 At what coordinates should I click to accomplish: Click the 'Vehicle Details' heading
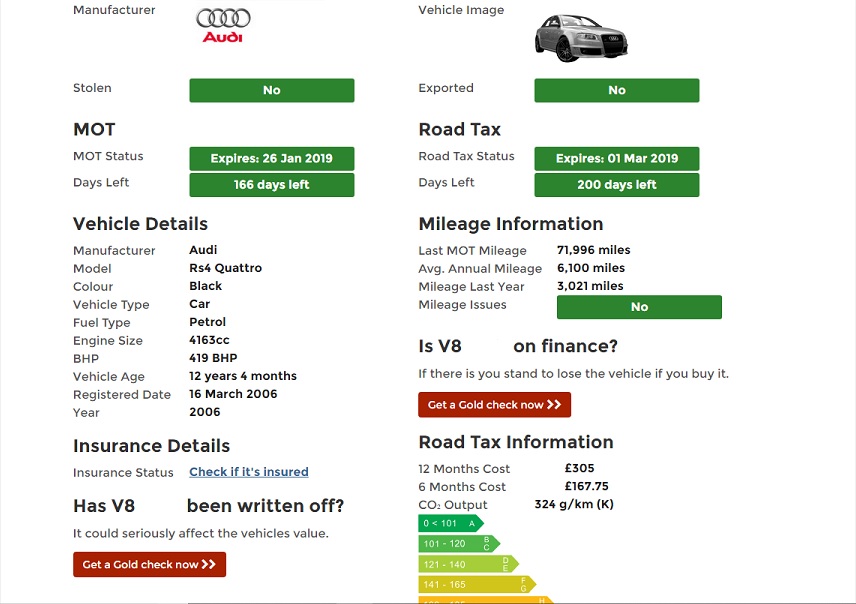140,224
